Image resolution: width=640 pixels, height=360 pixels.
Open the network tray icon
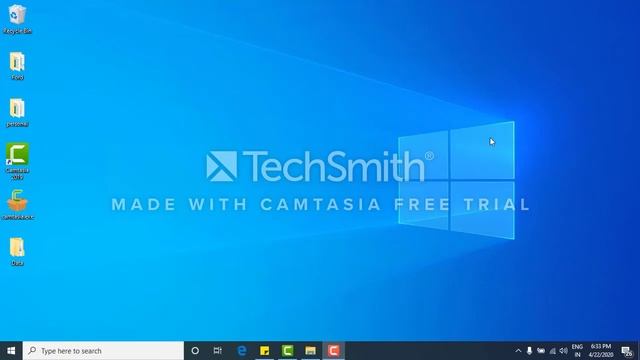pos(552,351)
